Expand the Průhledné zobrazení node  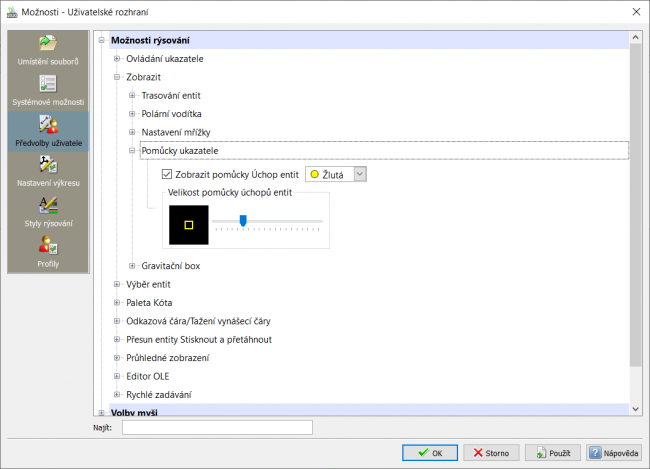(117, 358)
